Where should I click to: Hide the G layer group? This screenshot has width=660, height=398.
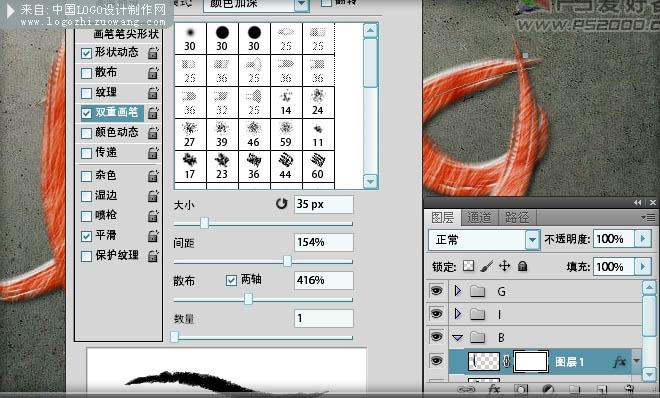[x=436, y=290]
